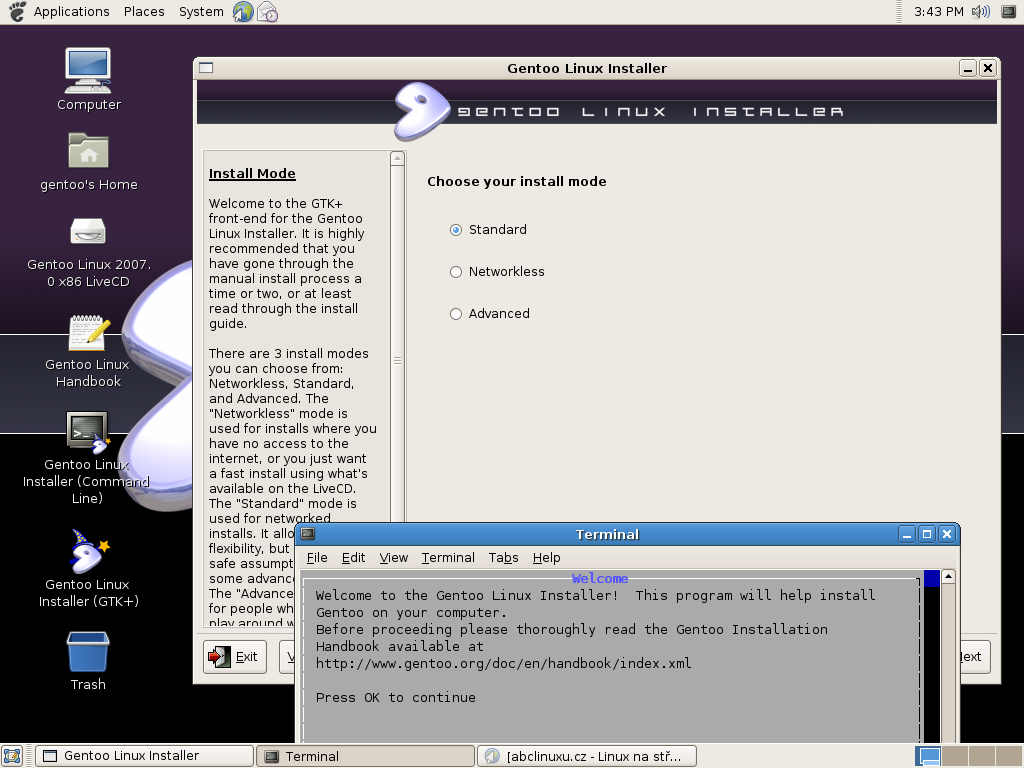Click the "Choose your install mode" heading
Viewport: 1024px width, 768px height.
517,182
